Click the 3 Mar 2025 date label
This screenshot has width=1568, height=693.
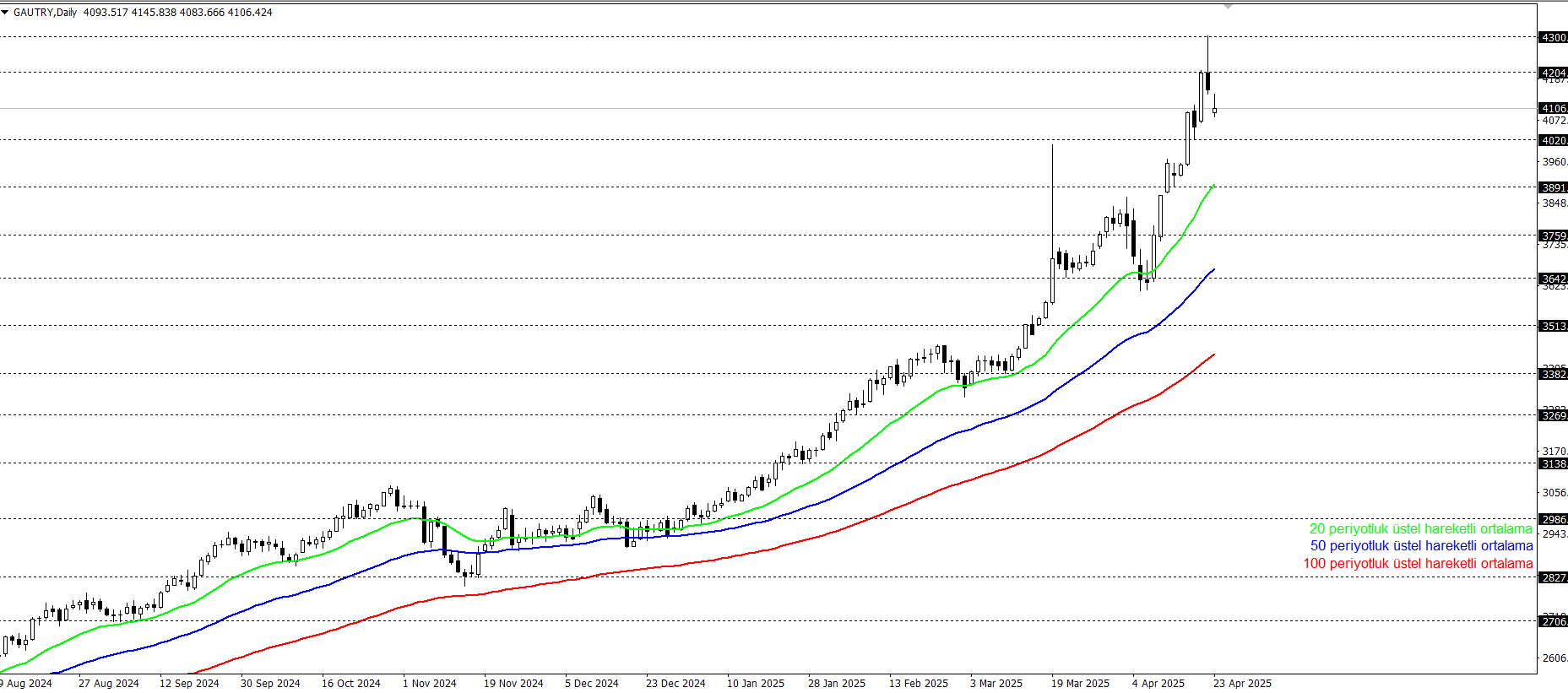pyautogui.click(x=996, y=684)
